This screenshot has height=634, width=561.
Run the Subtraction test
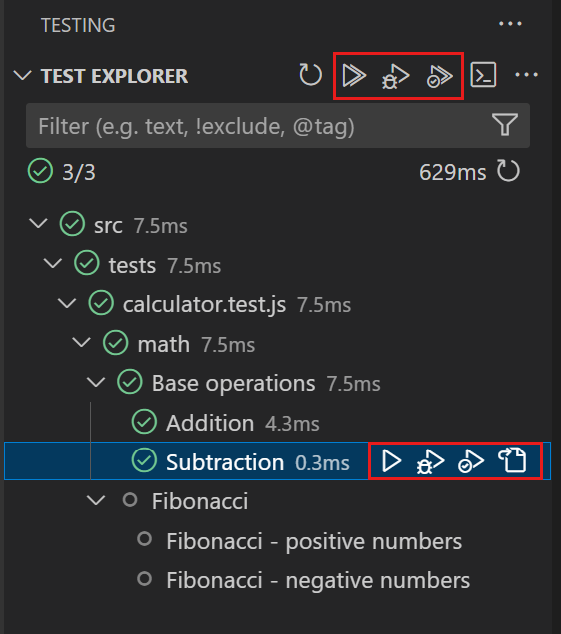pyautogui.click(x=391, y=461)
